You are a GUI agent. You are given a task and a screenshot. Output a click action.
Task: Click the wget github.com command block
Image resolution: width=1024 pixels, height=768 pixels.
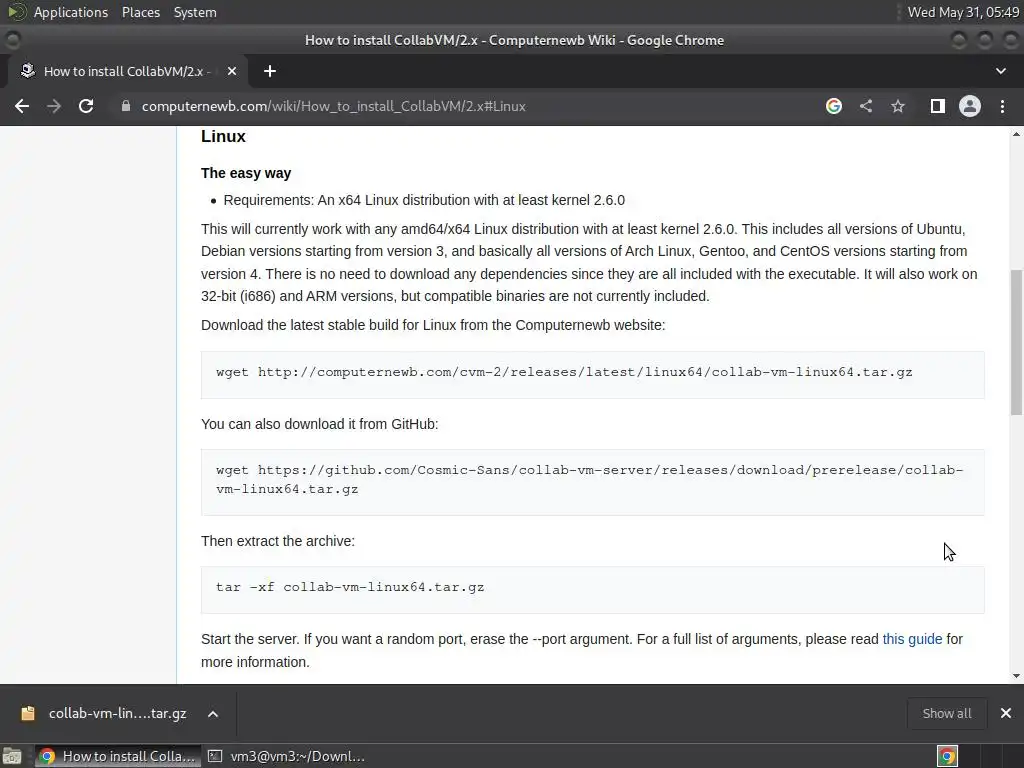[592, 483]
